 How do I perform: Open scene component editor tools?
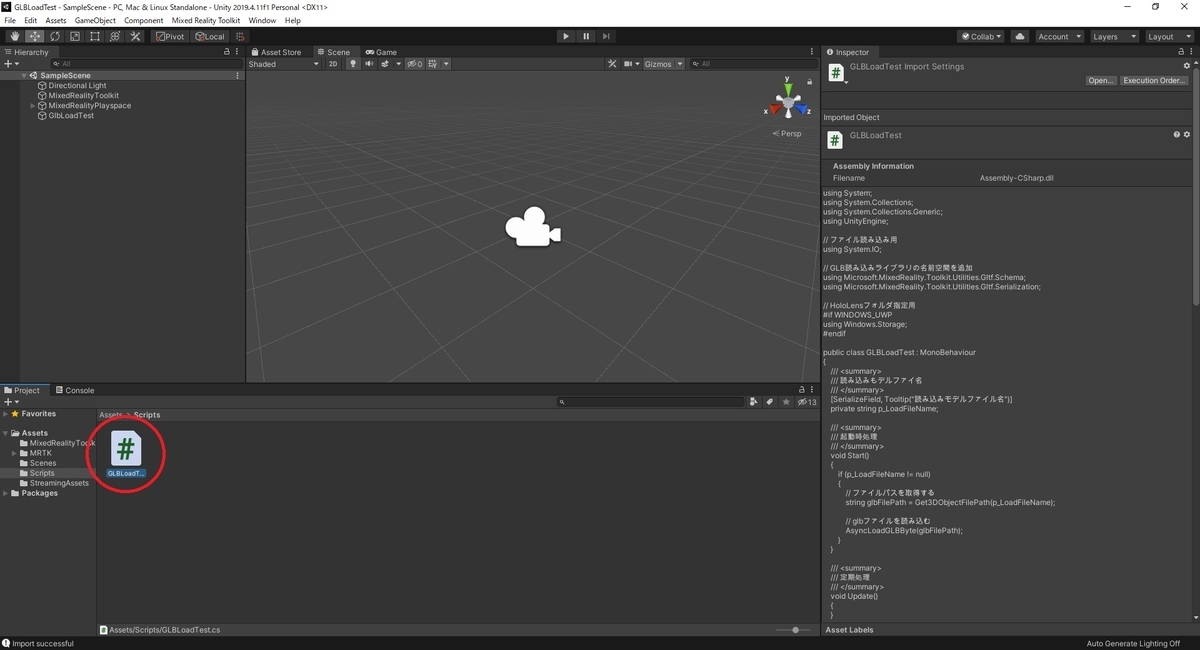point(613,64)
